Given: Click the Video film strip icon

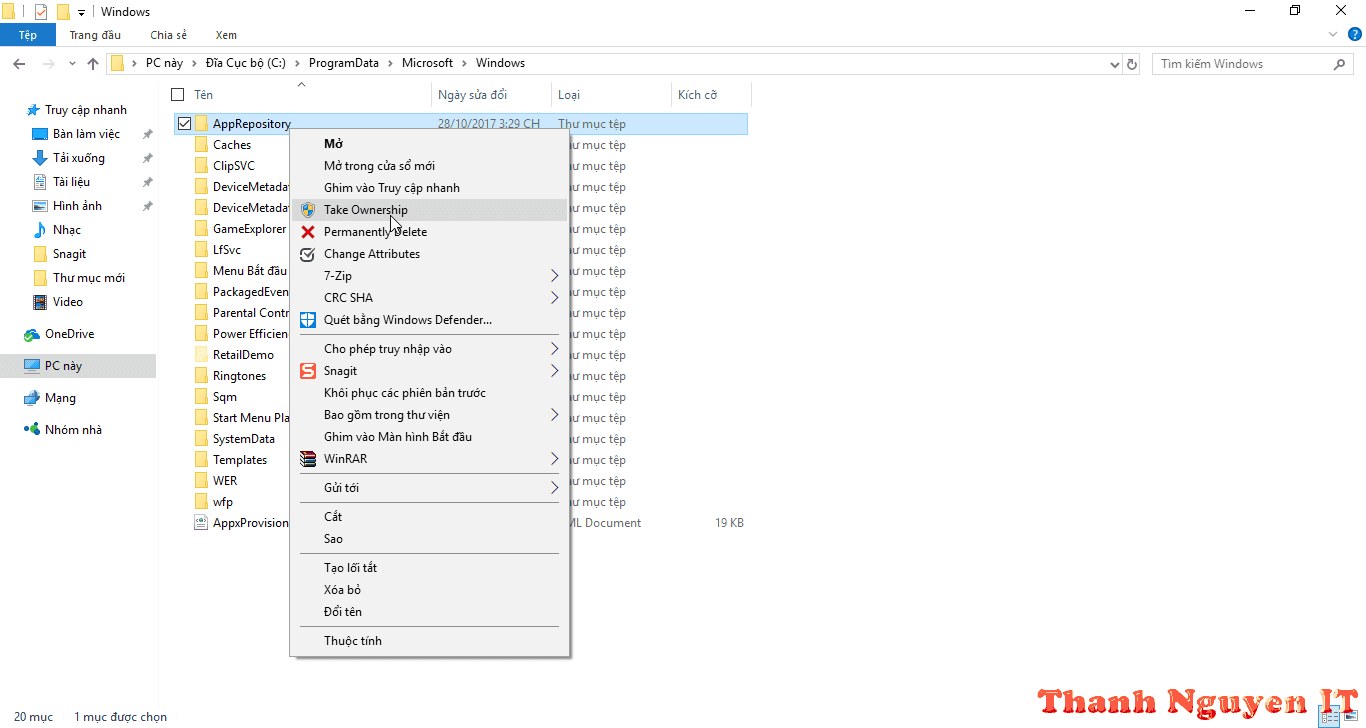Looking at the screenshot, I should coord(40,302).
